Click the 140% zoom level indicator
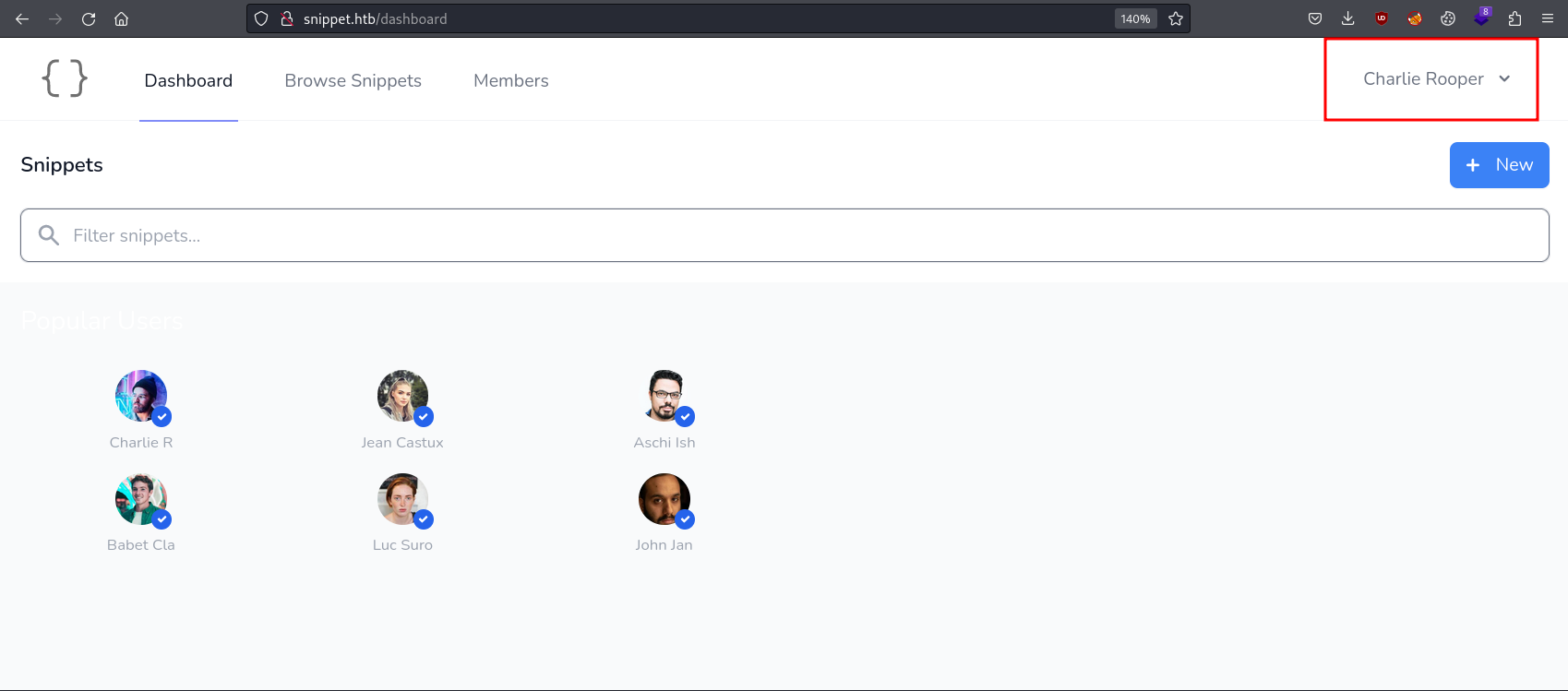Screen dimensions: 1568x691 click(1135, 18)
